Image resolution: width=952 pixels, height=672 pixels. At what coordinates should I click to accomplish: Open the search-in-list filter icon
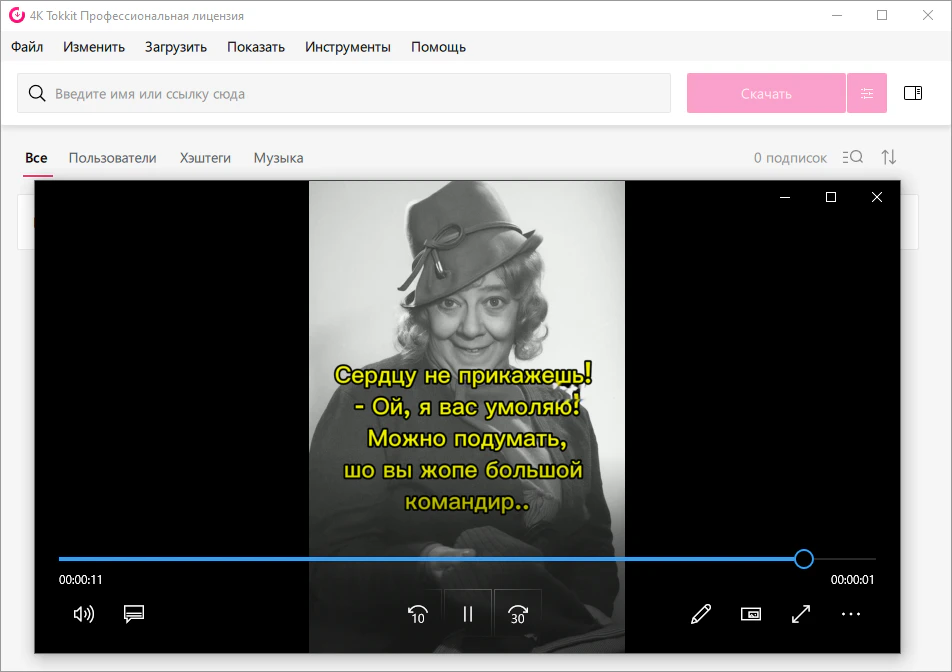click(852, 157)
